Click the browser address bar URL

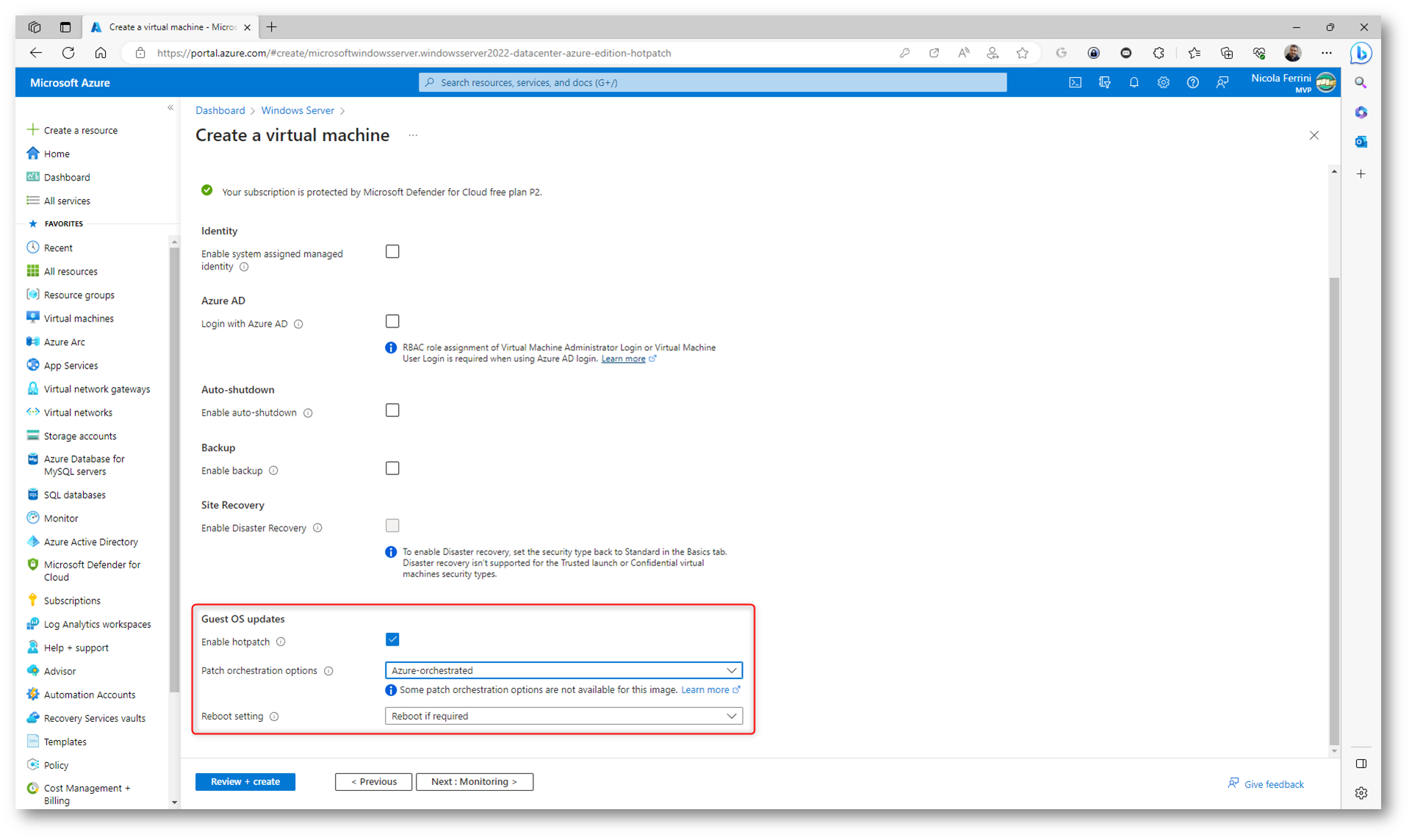414,53
